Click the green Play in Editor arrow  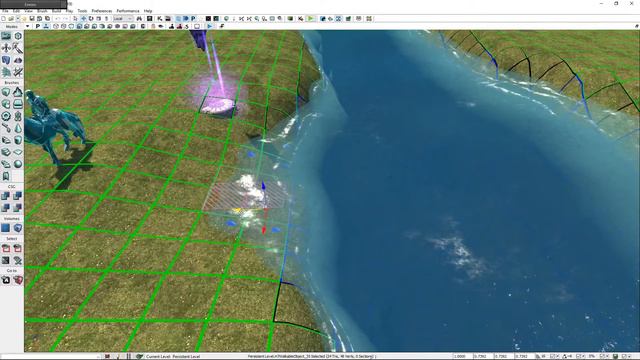[311, 19]
